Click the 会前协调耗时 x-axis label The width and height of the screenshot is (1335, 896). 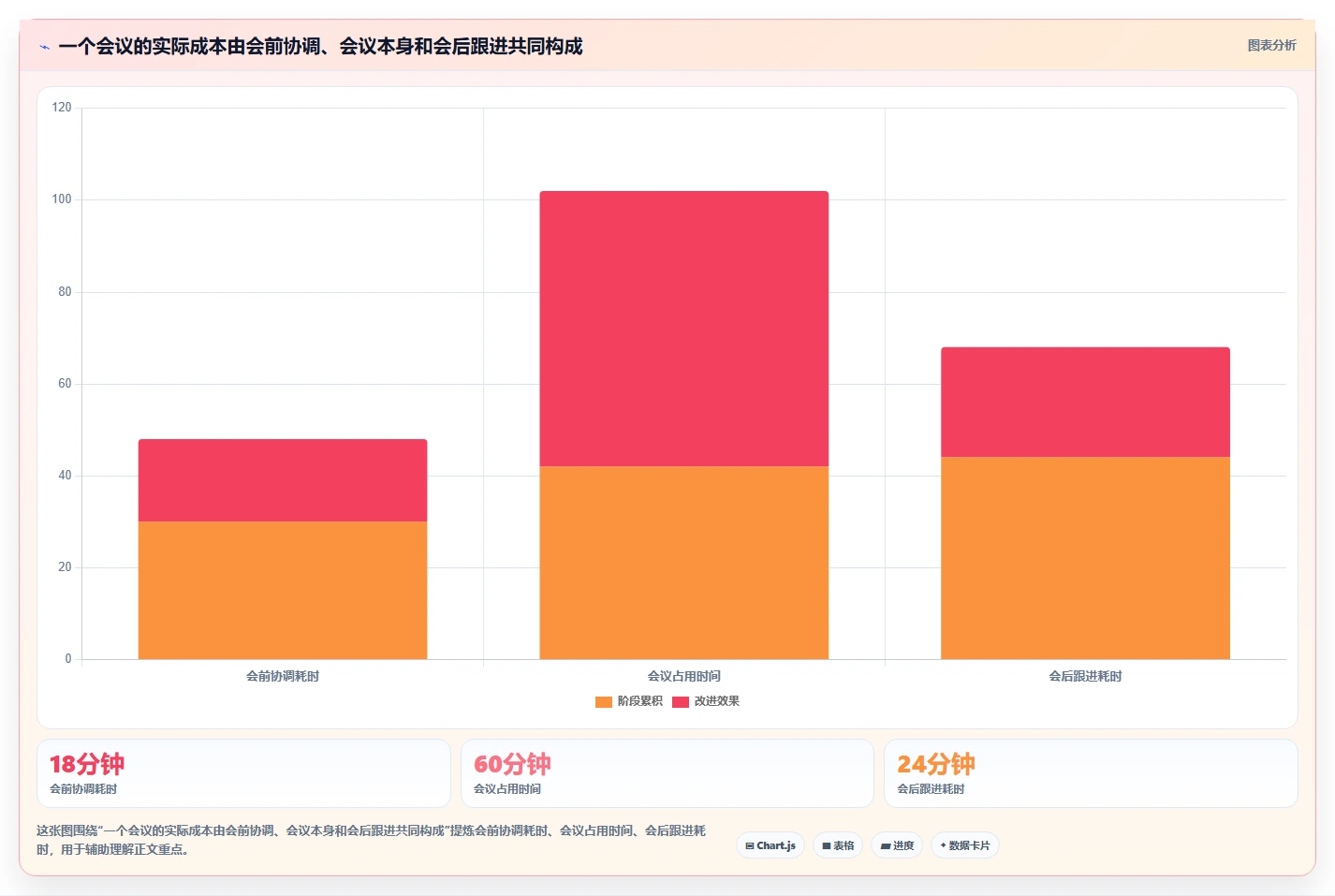click(283, 676)
